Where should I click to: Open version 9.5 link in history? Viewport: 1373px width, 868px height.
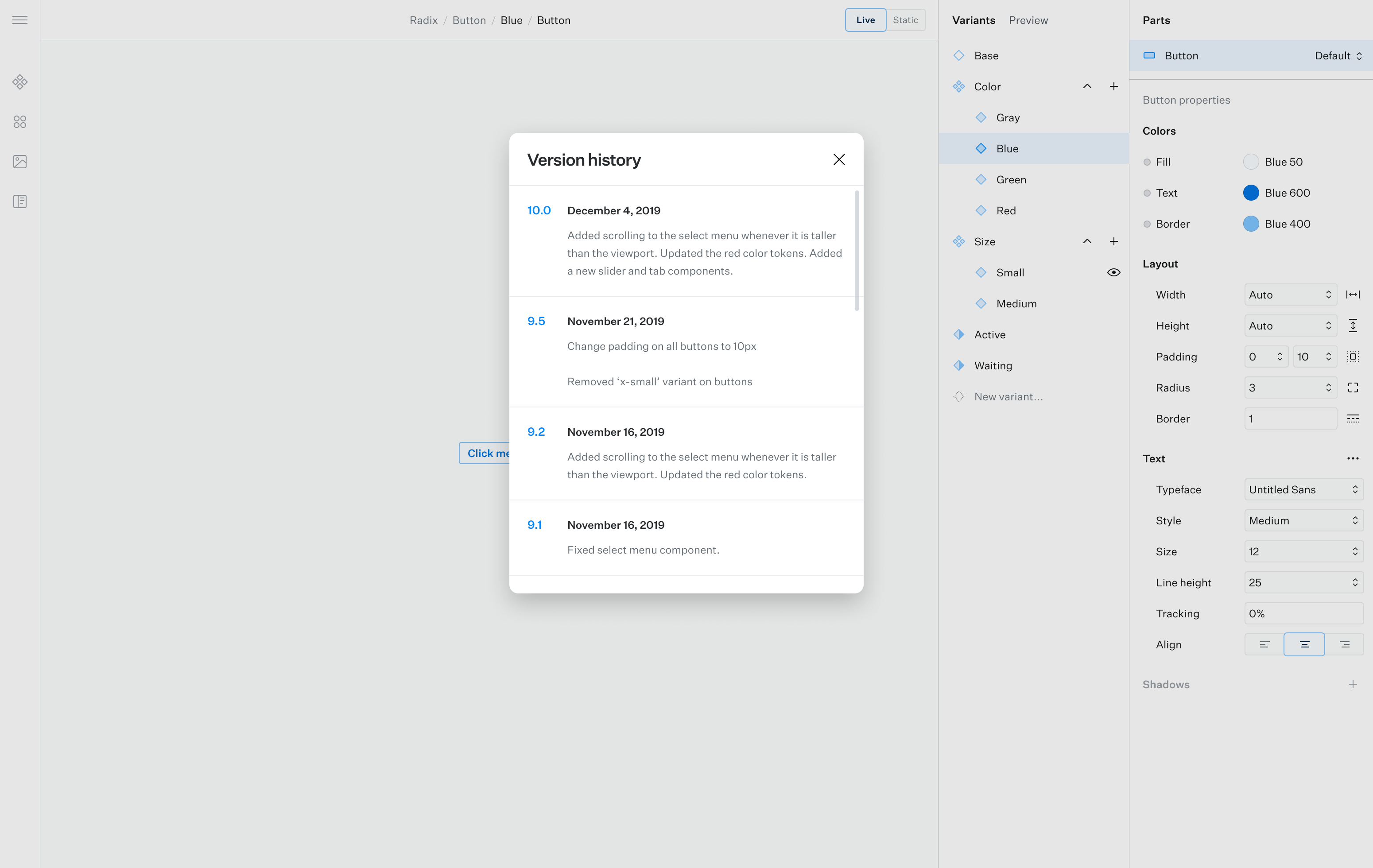point(536,321)
